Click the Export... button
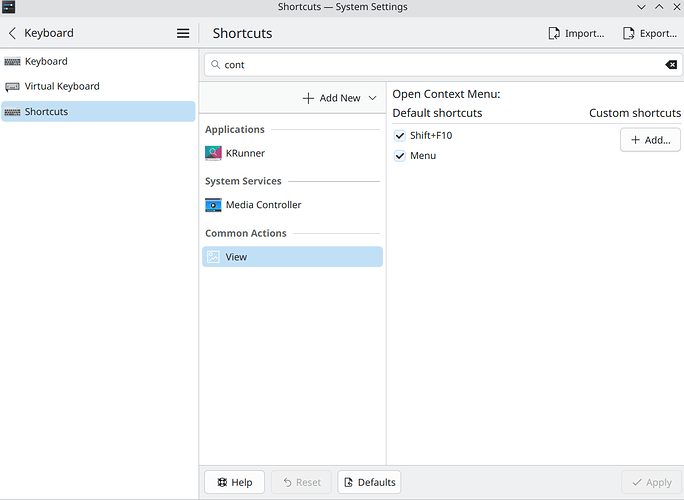The image size is (684, 500). pos(650,34)
